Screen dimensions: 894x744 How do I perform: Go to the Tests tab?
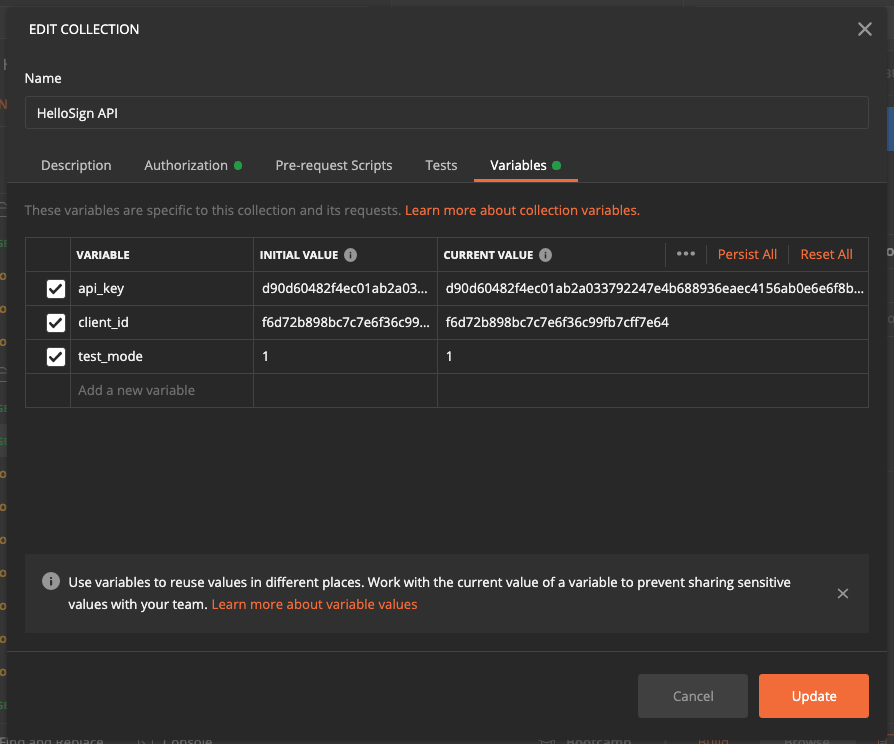click(441, 165)
